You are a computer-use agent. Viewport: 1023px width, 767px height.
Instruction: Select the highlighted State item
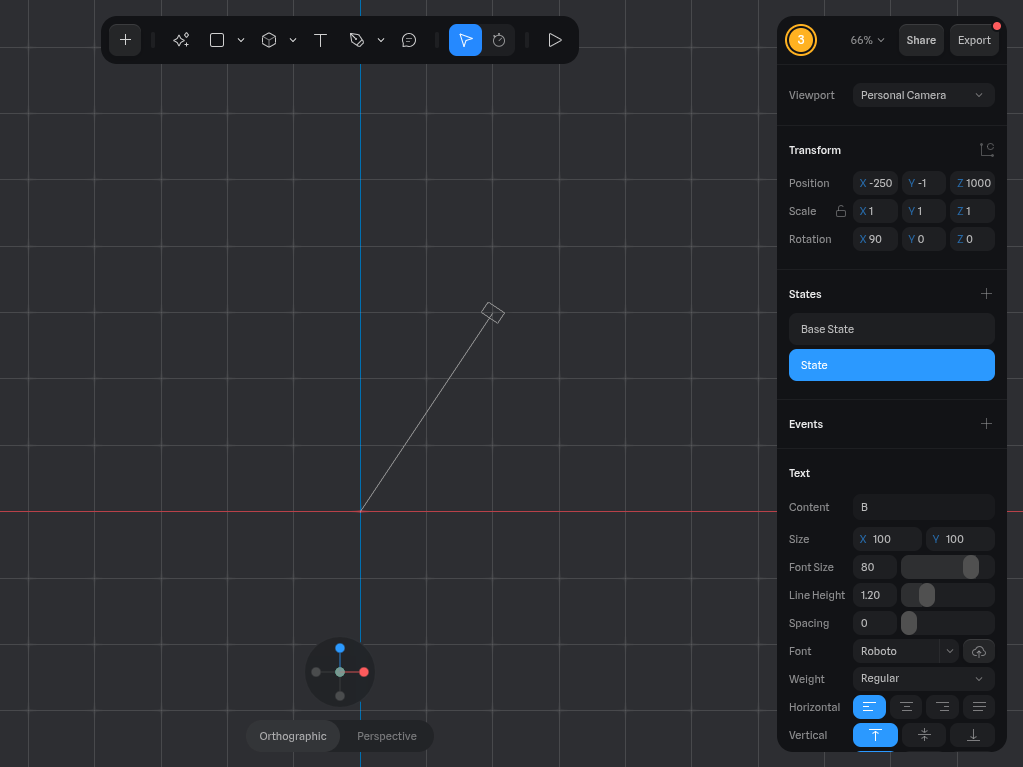click(892, 365)
